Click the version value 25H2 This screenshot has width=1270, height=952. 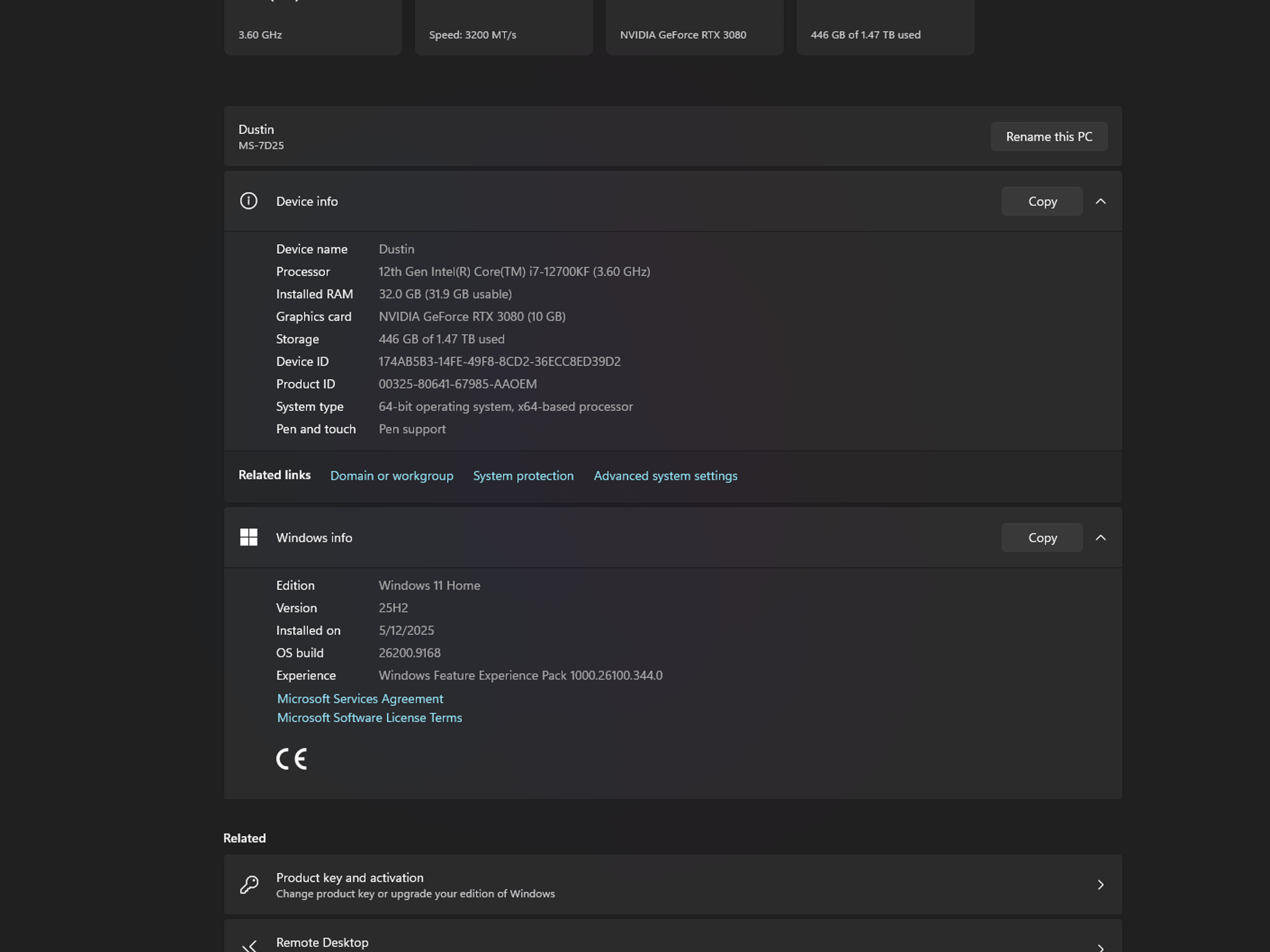393,607
